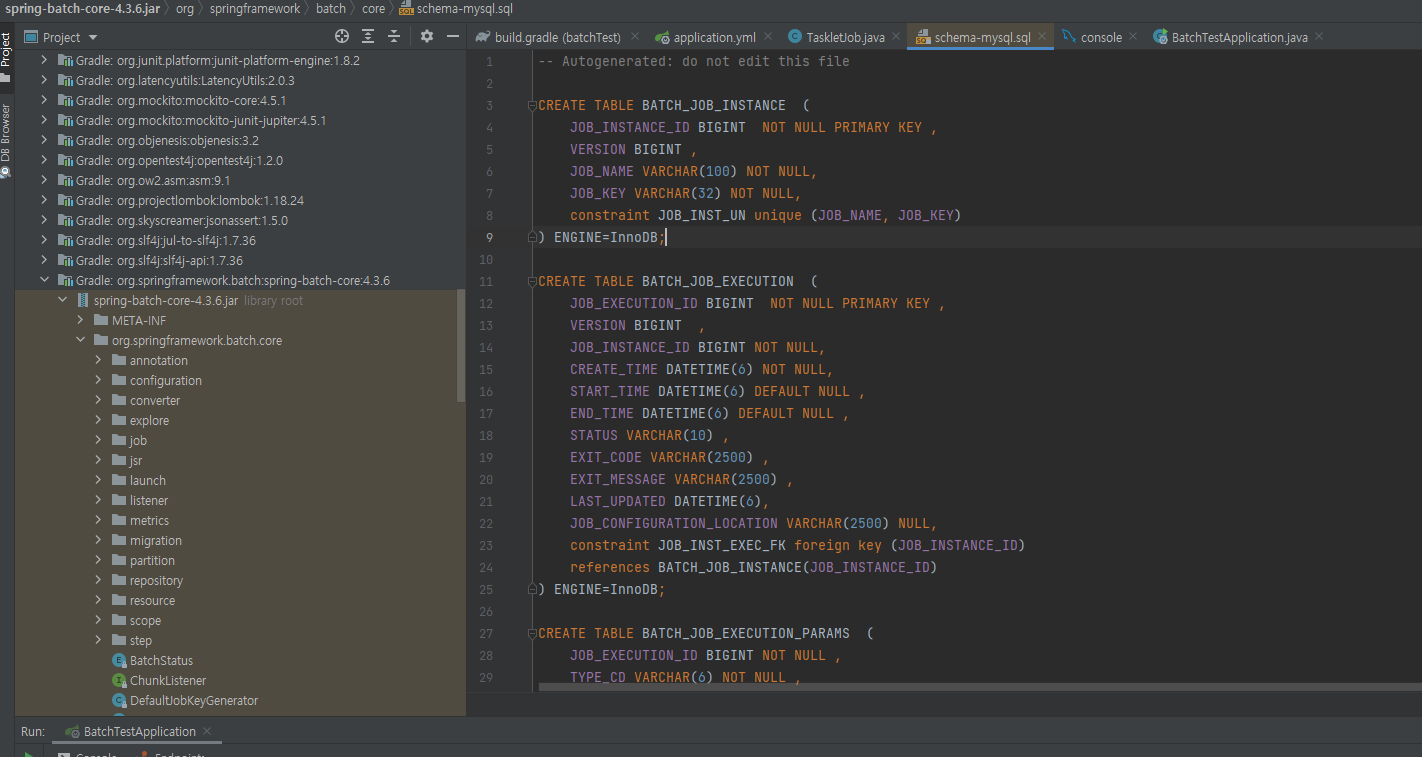Image resolution: width=1422 pixels, height=757 pixels.
Task: Click Collapse All icon in Project panel
Action: 394,37
